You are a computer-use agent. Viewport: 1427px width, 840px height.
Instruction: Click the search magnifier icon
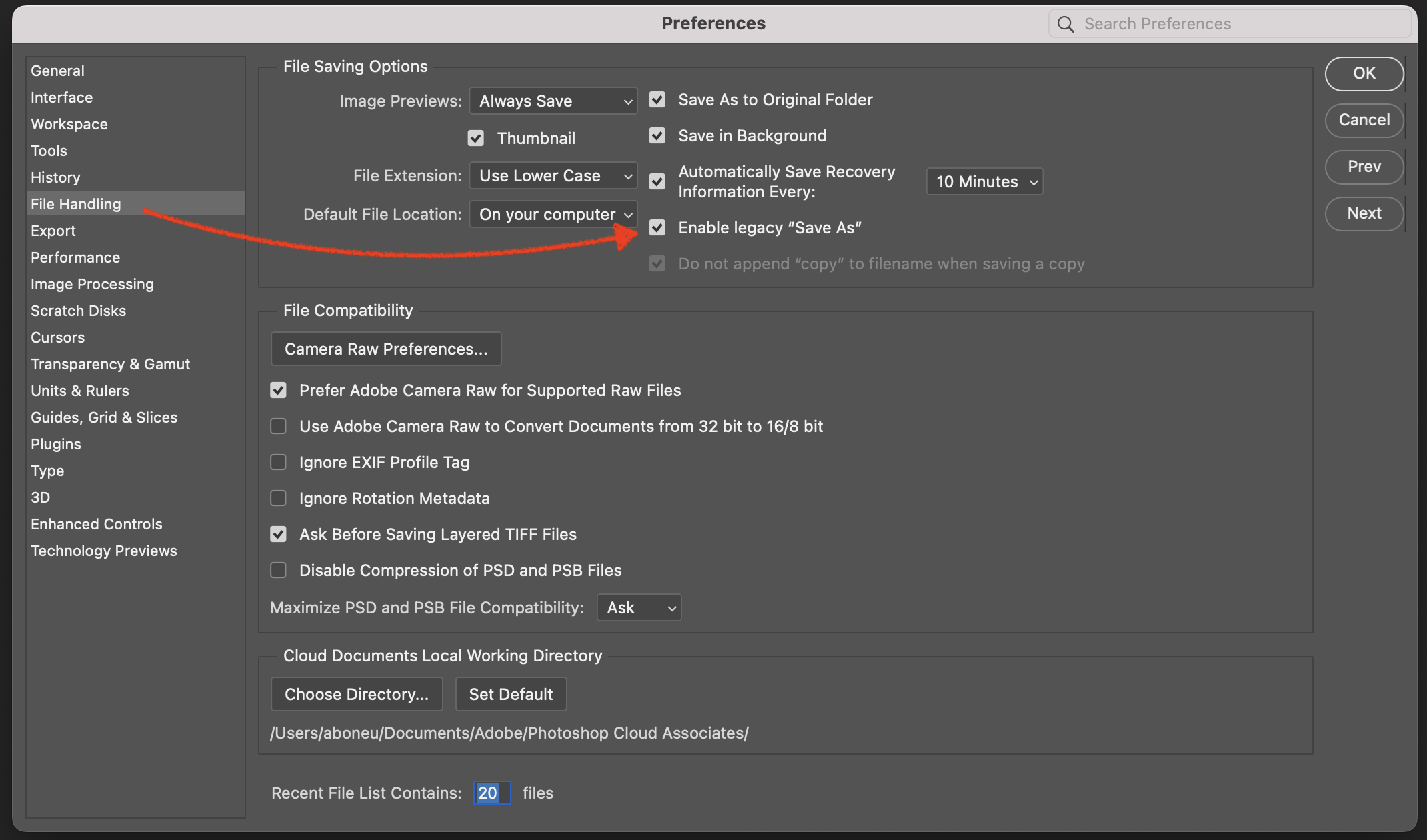pyautogui.click(x=1065, y=25)
